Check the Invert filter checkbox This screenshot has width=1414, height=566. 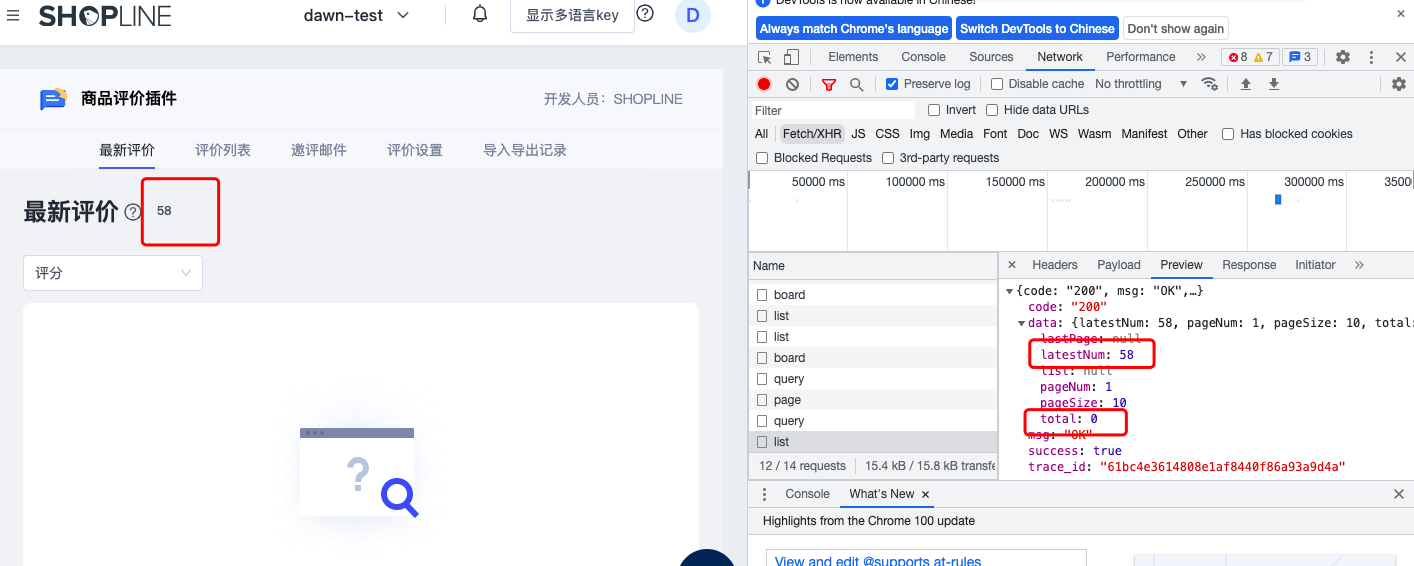pos(934,110)
